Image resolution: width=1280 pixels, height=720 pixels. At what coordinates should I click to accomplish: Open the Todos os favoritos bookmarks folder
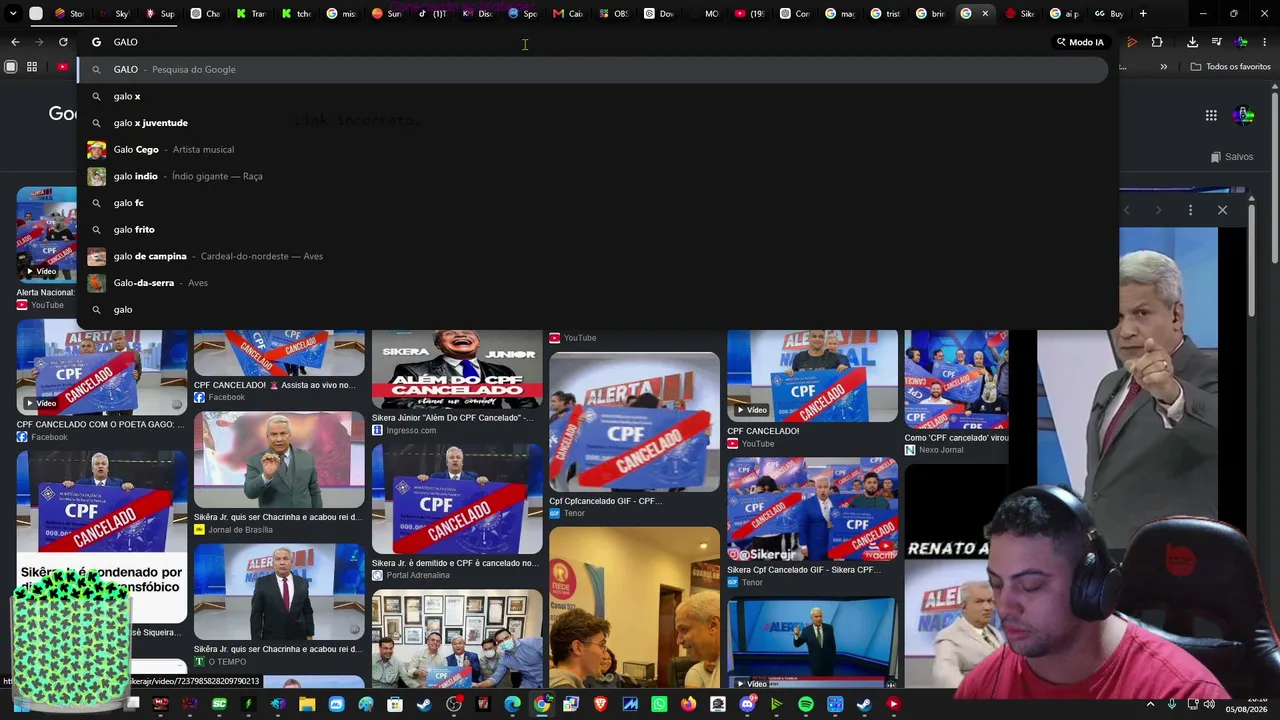[1230, 67]
